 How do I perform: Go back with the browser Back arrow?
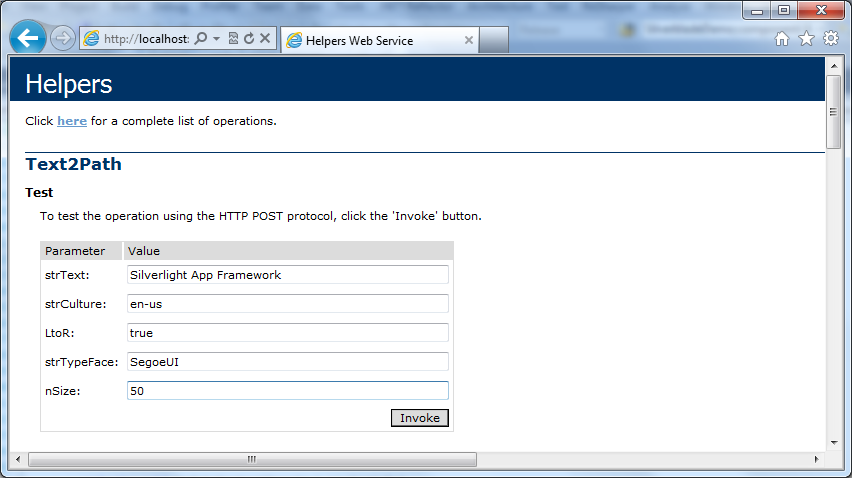[x=27, y=38]
